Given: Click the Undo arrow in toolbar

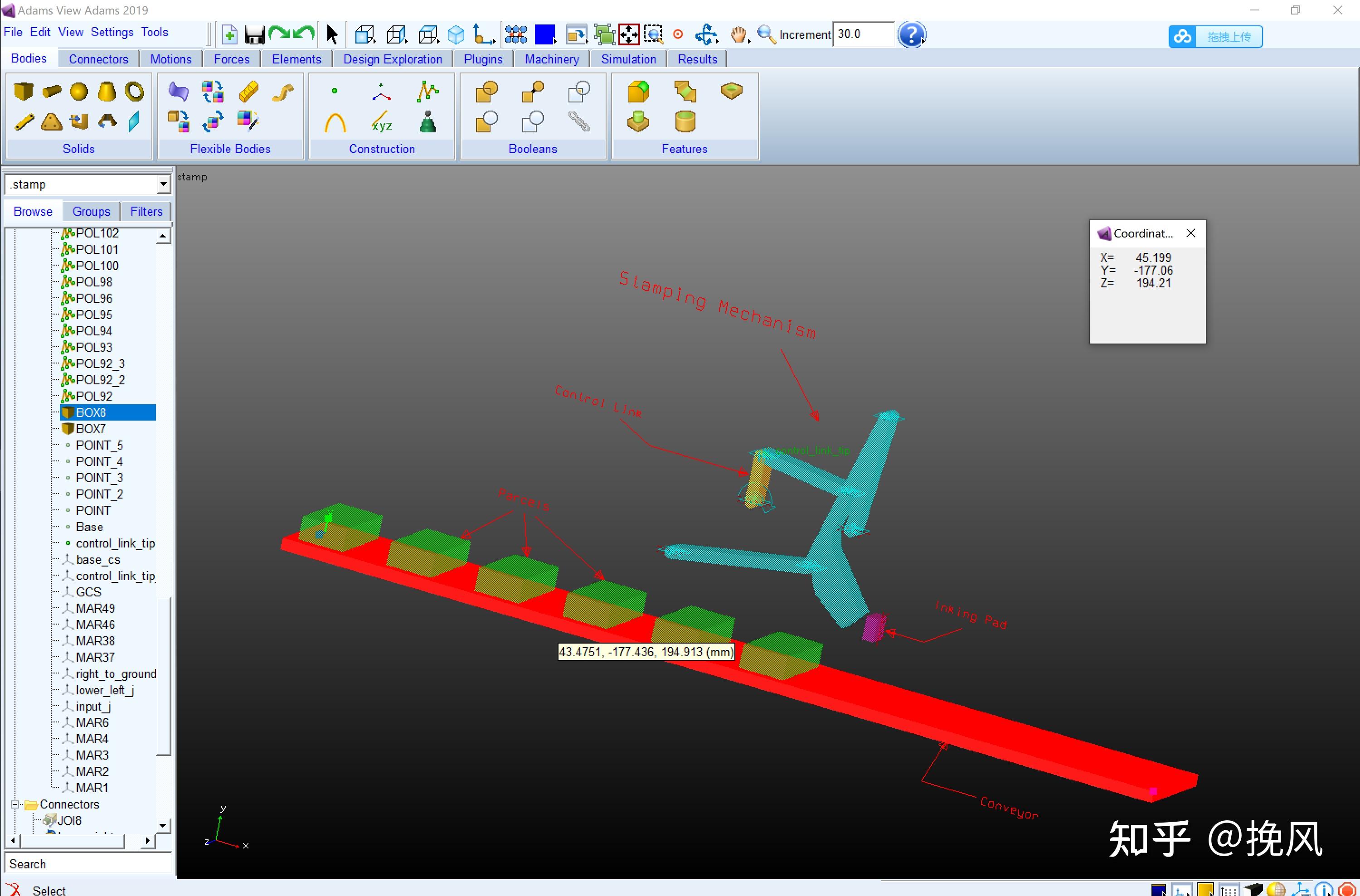Looking at the screenshot, I should point(304,34).
